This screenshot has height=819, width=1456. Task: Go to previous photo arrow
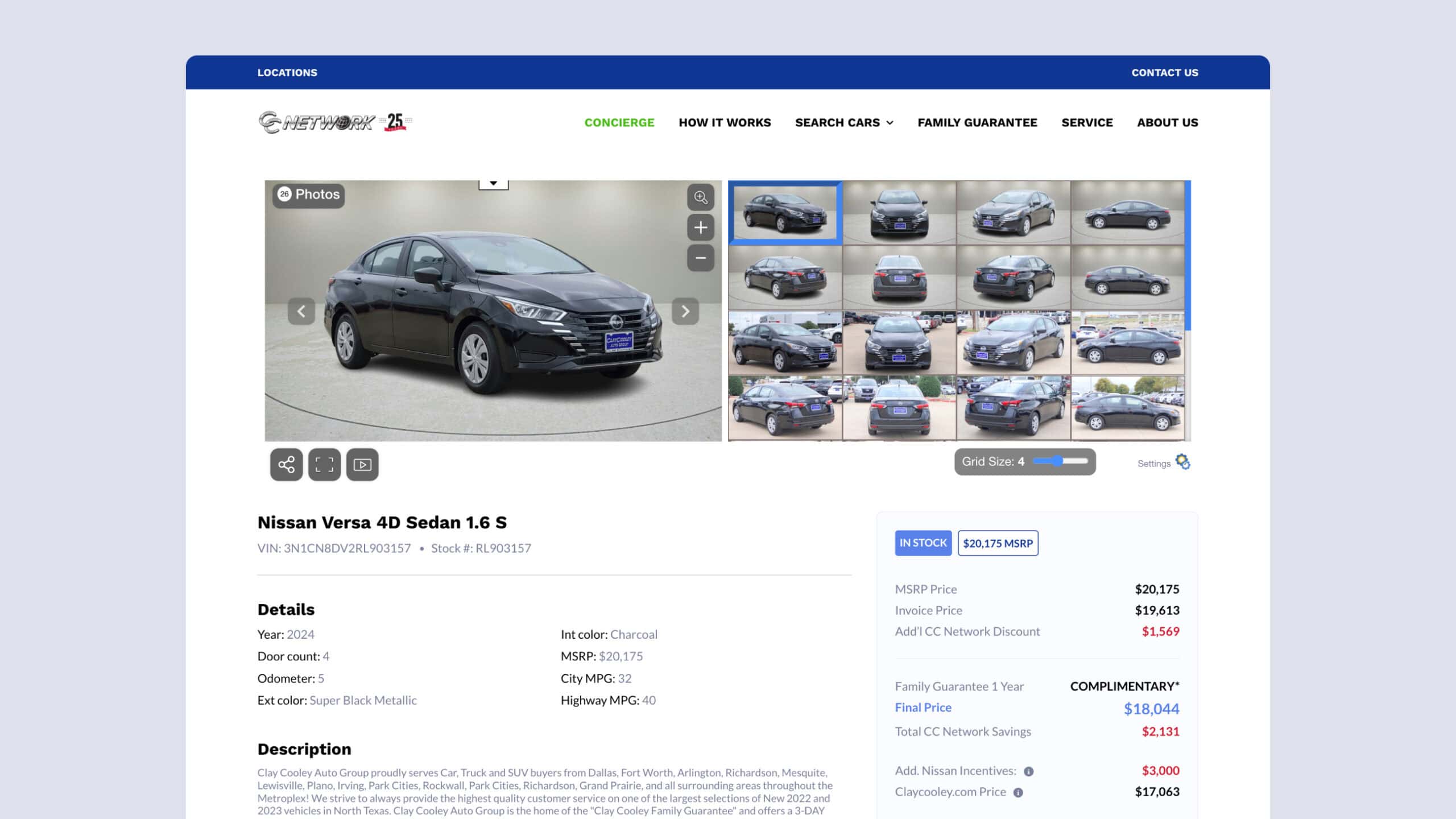(x=301, y=311)
